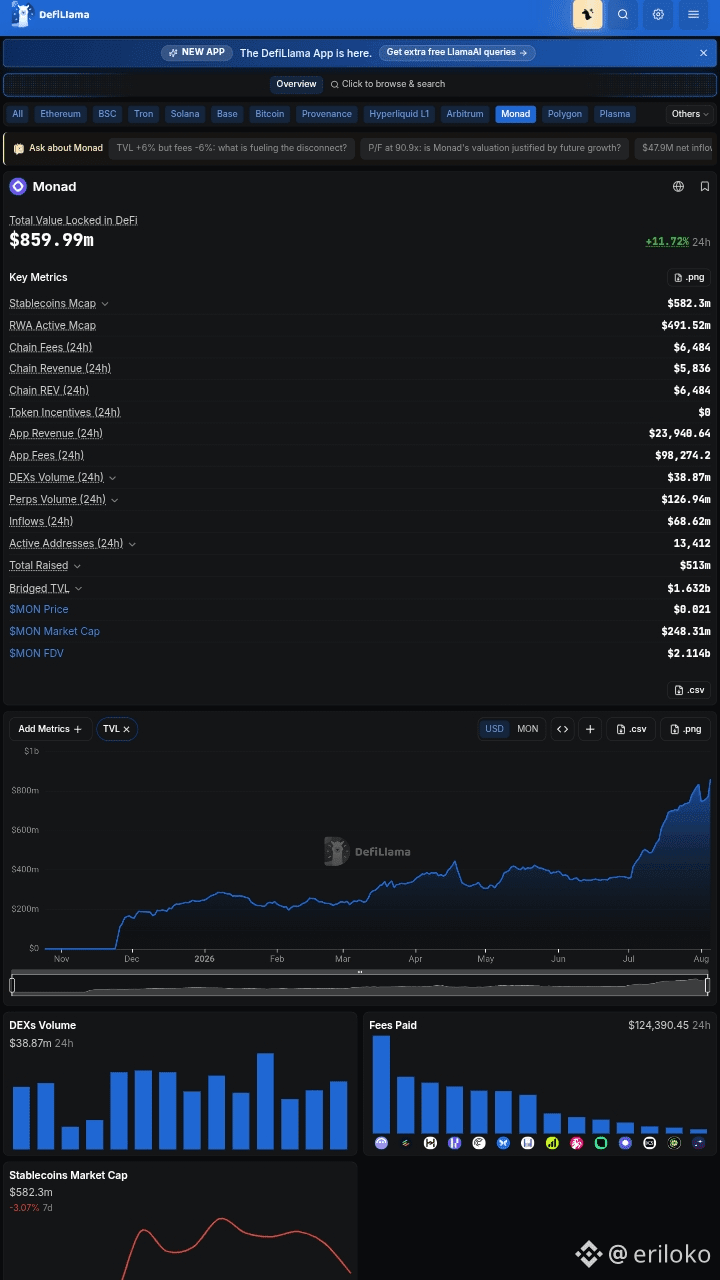Viewport: 720px width, 1280px height.
Task: Switch to the Hyperliquid L1 tab
Action: tap(398, 114)
